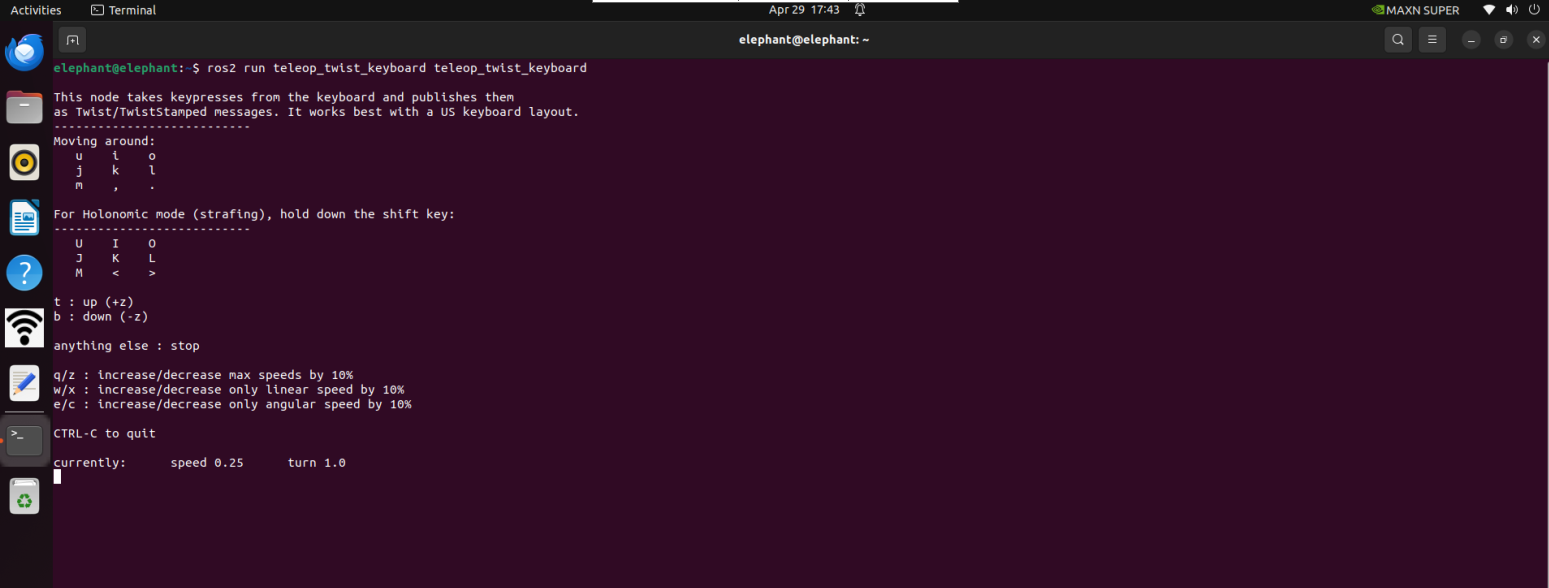The image size is (1549, 588).
Task: Open Thunderbird mail from the dock
Action: point(24,52)
